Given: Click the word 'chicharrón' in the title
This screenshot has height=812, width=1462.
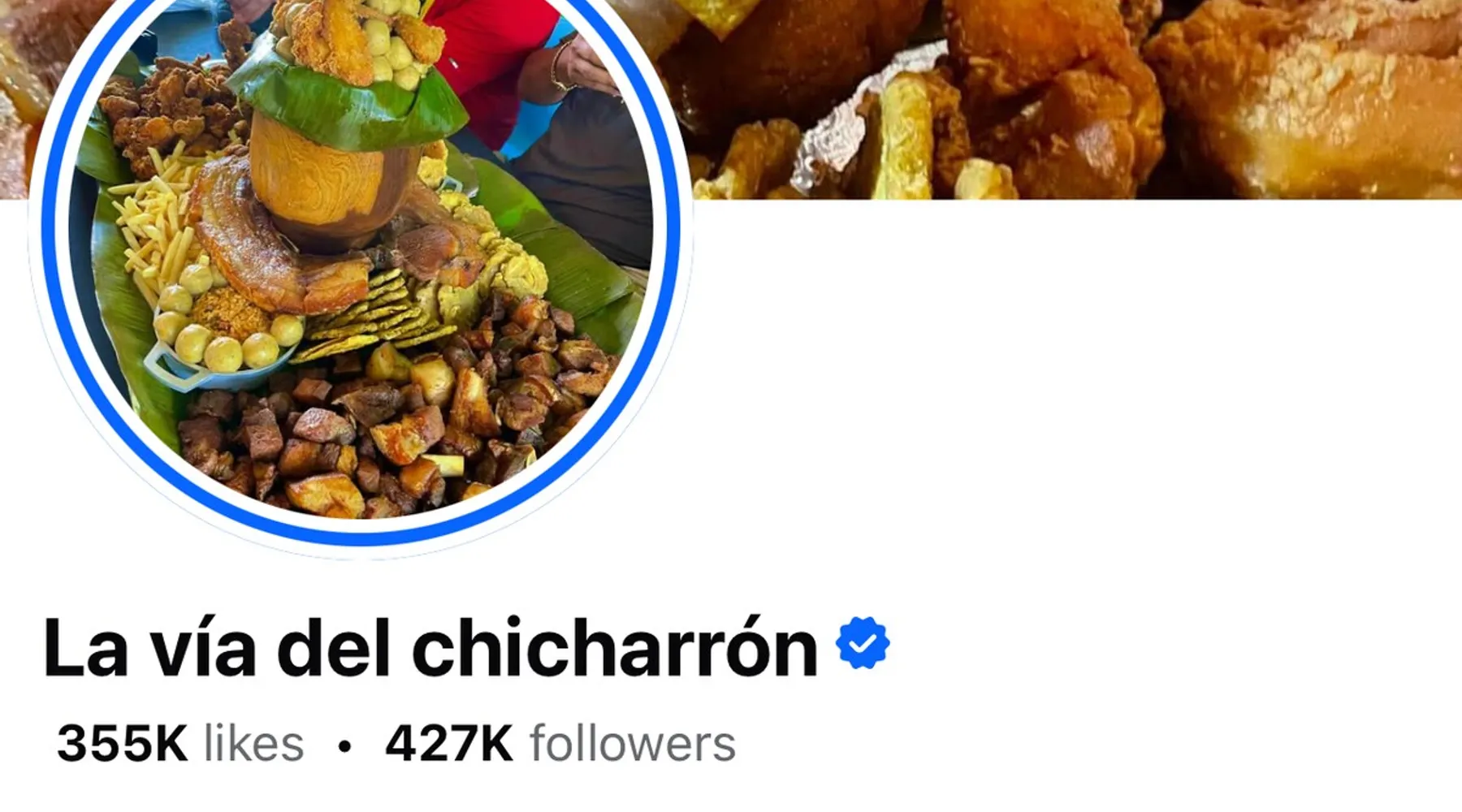Looking at the screenshot, I should [615, 647].
